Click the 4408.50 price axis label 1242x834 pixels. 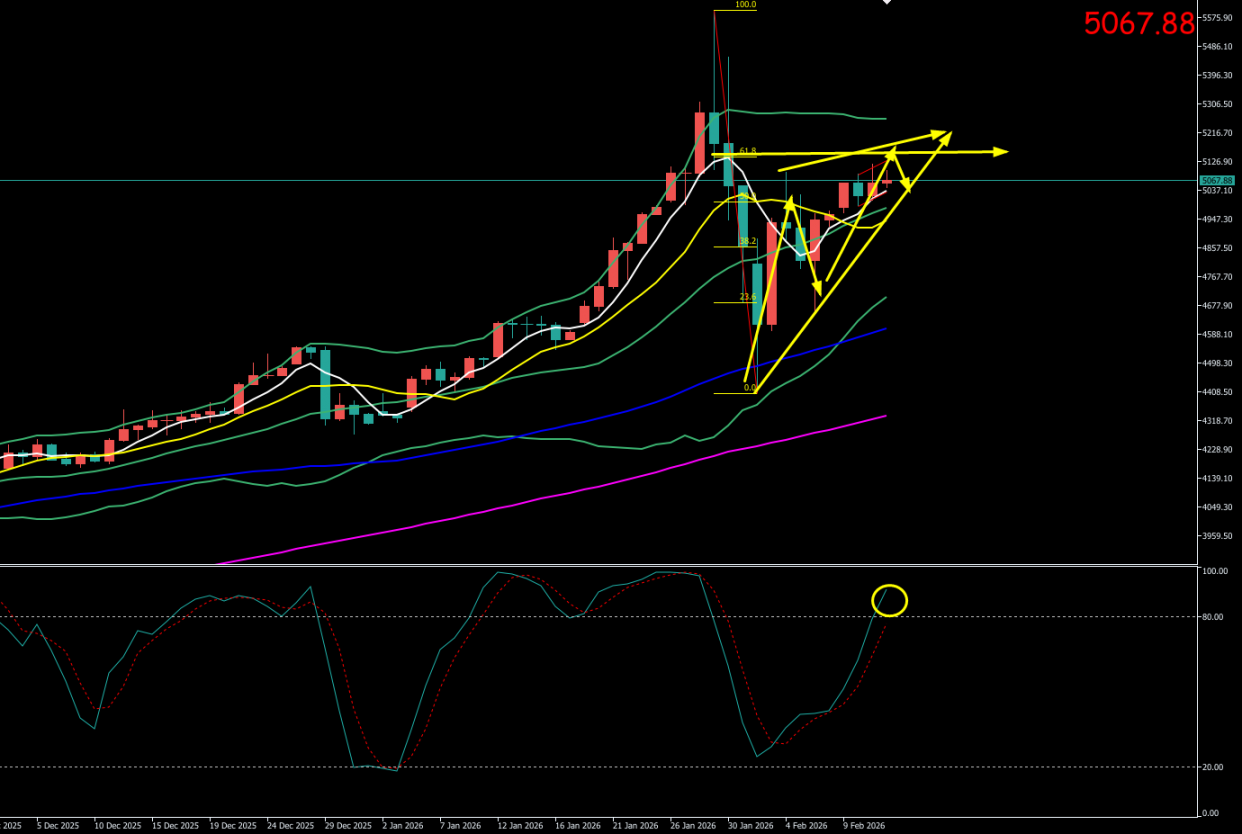[x=1218, y=392]
